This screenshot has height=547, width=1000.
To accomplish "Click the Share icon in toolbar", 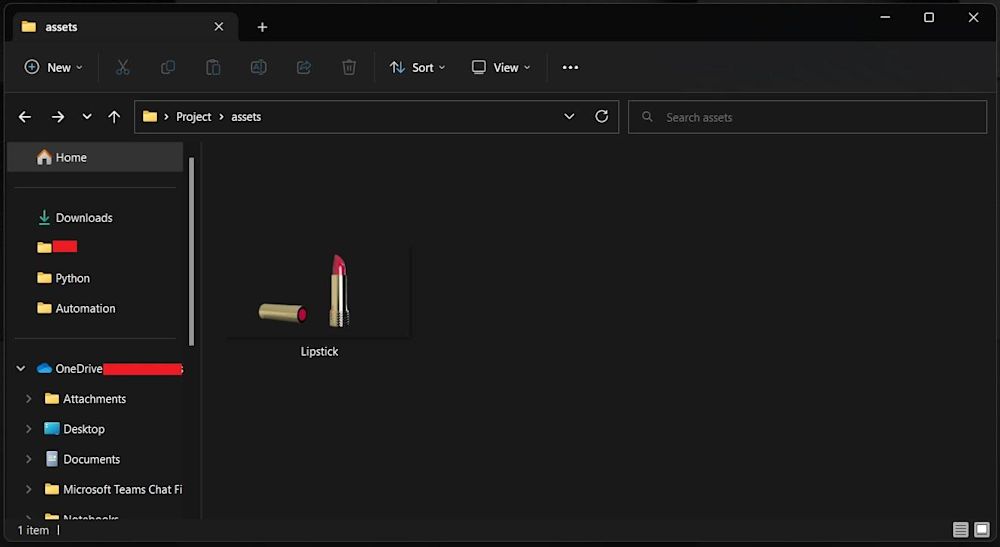I will [304, 67].
